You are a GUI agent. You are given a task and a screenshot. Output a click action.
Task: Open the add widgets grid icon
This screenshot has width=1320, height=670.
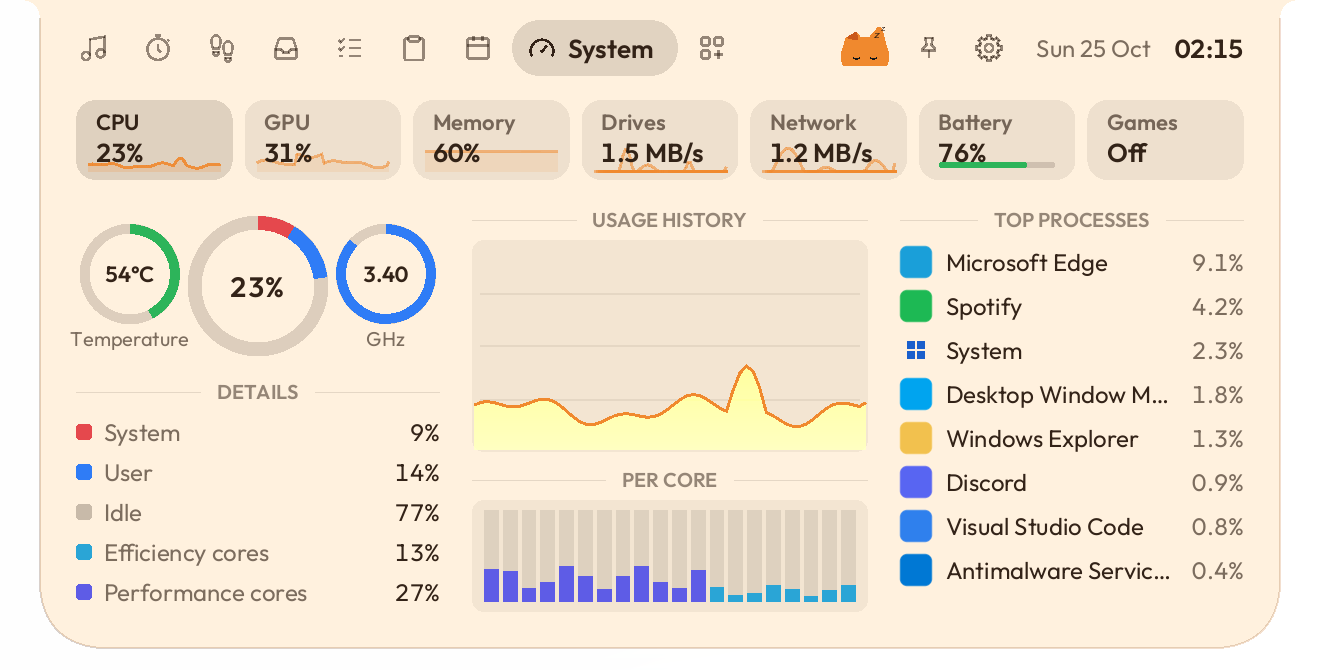click(x=712, y=48)
